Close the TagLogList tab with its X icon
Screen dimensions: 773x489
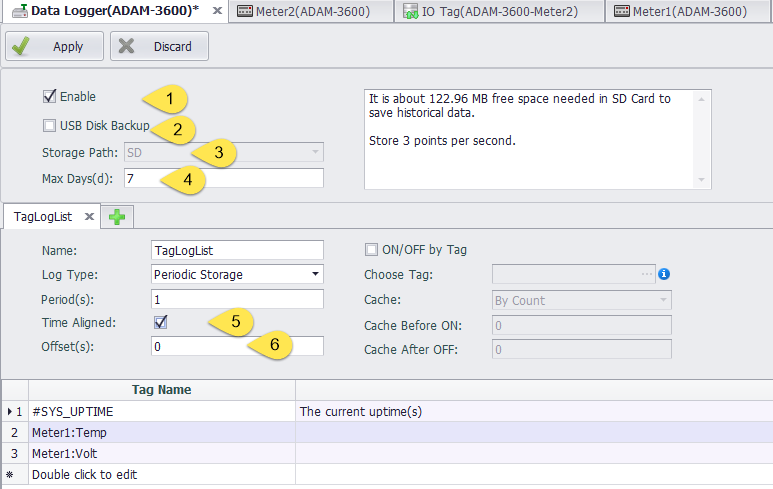[89, 216]
